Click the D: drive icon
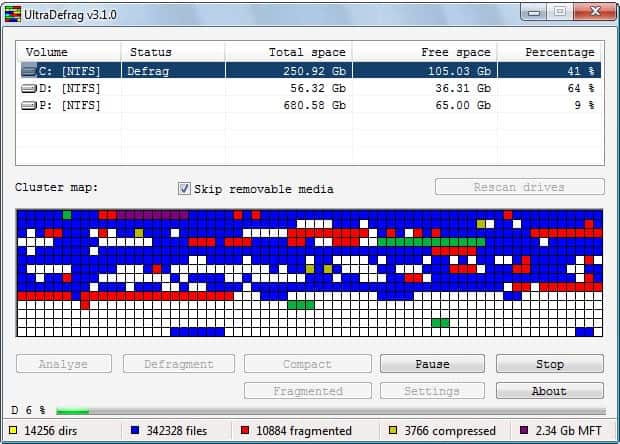 pyautogui.click(x=29, y=88)
